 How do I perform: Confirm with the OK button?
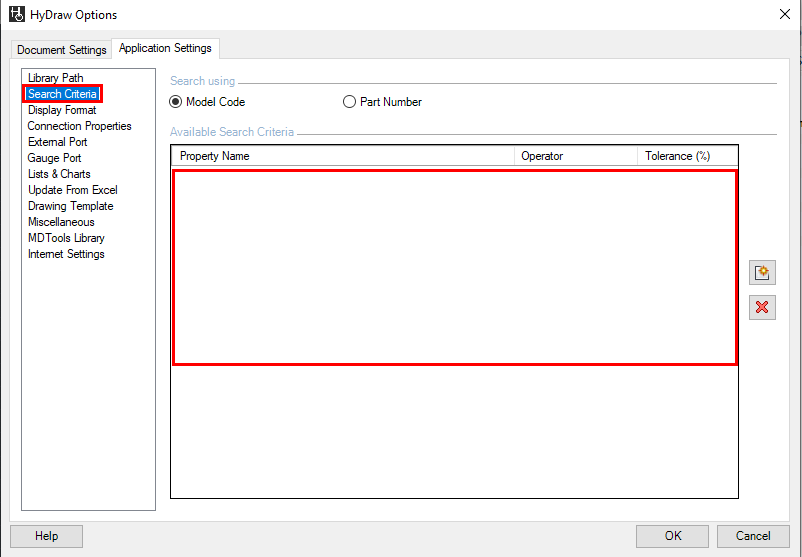[x=673, y=536]
